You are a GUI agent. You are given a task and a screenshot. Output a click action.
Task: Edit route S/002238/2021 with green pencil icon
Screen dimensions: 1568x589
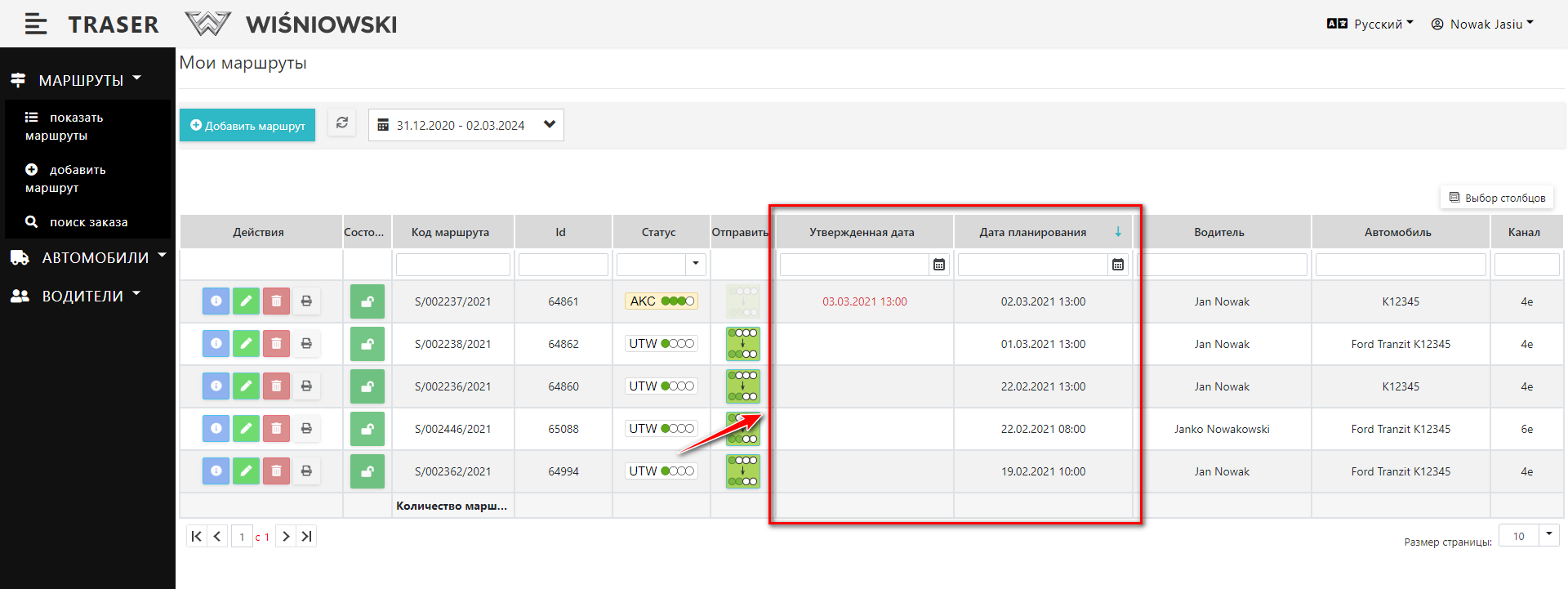click(246, 344)
